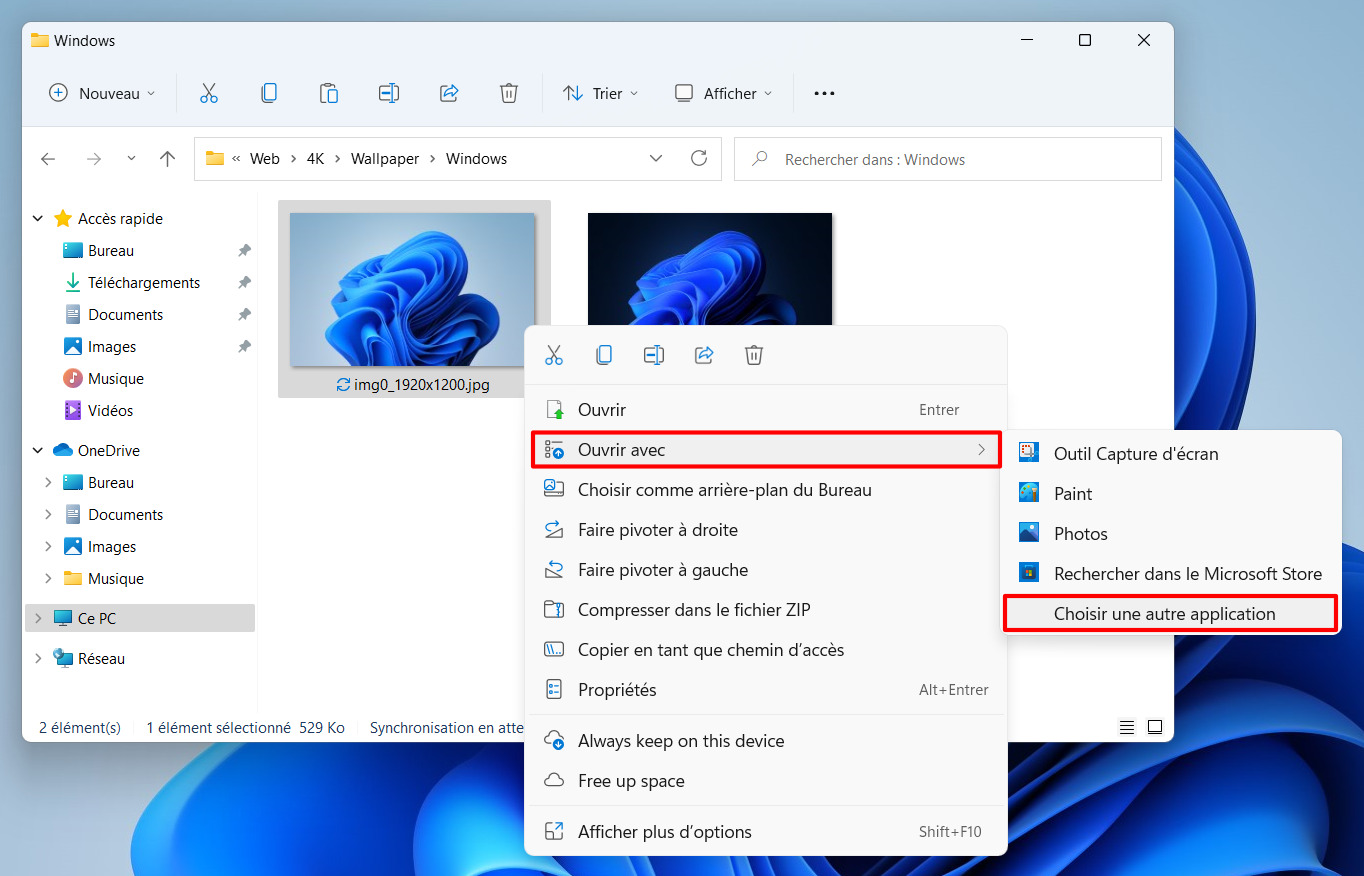Image resolution: width=1364 pixels, height=876 pixels.
Task: Click the Cut icon in the Explorer toolbar
Action: pyautogui.click(x=209, y=93)
